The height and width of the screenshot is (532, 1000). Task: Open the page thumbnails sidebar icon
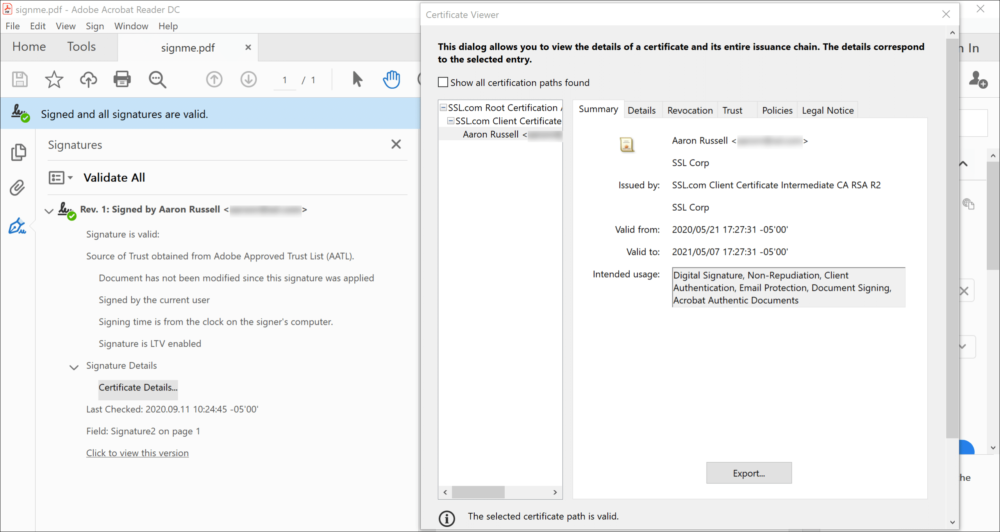[x=17, y=152]
